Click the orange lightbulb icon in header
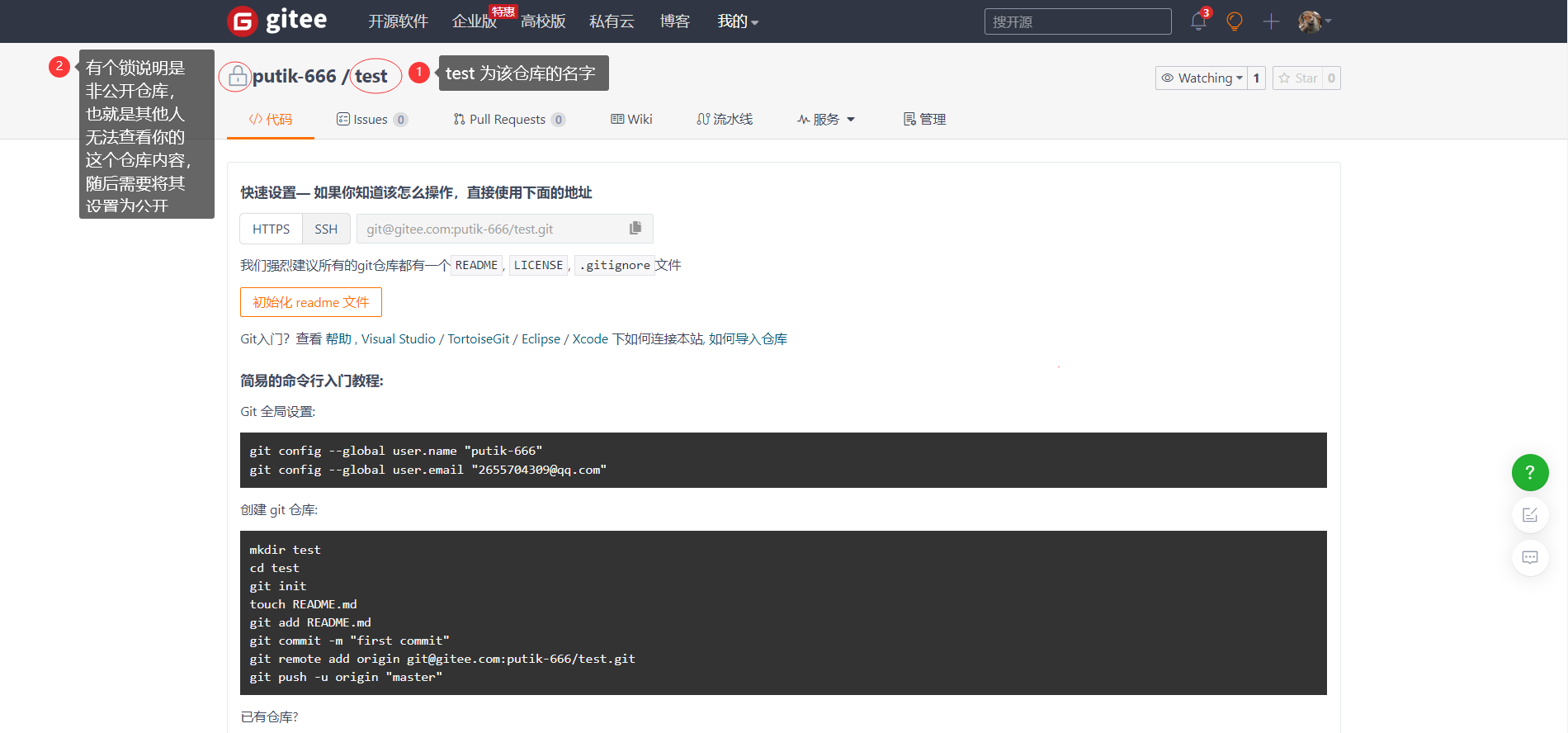1568x733 pixels. tap(1235, 21)
